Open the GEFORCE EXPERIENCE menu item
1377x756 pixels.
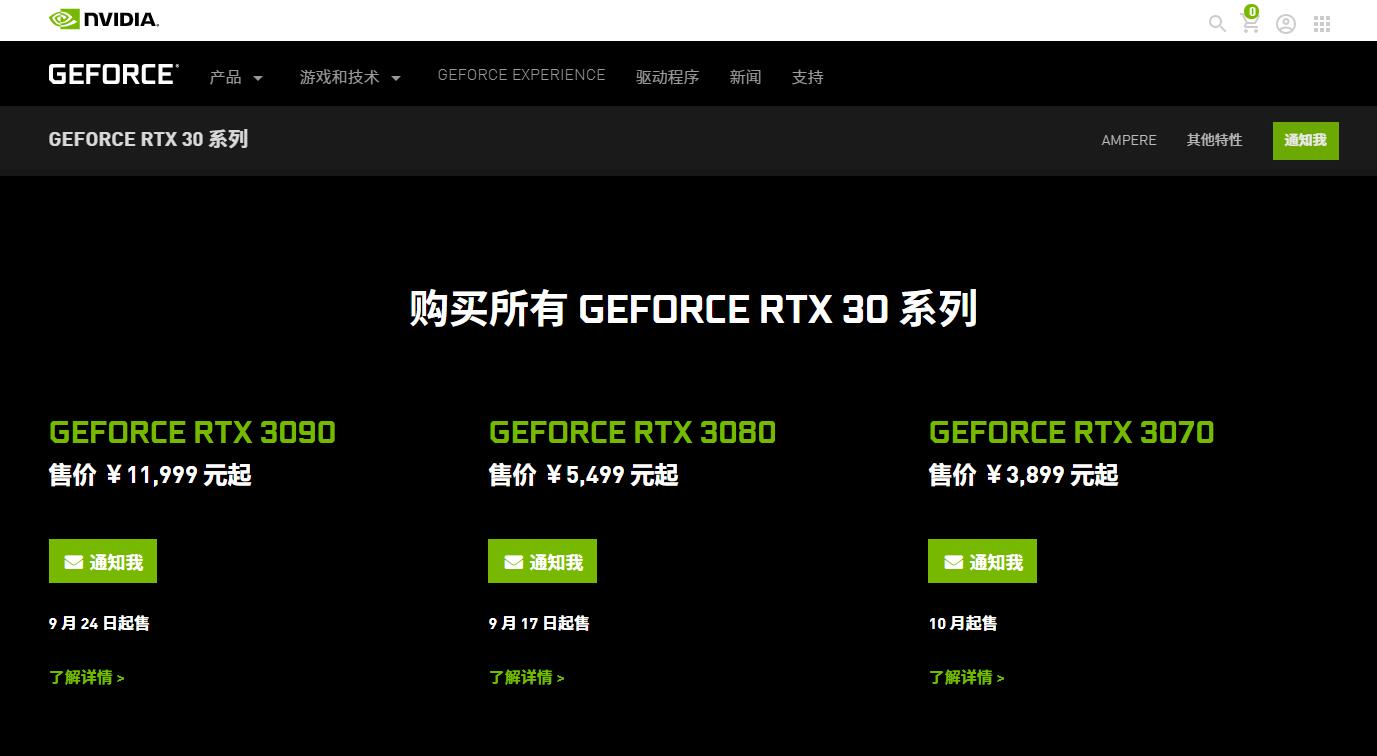521,75
